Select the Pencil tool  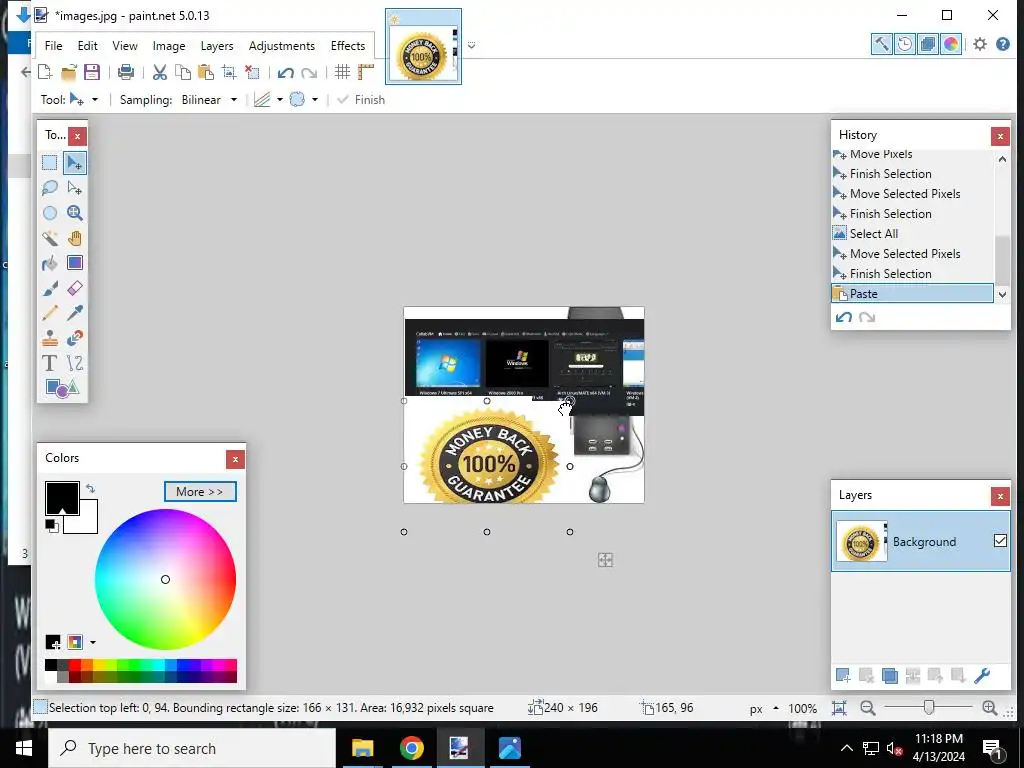click(x=50, y=313)
